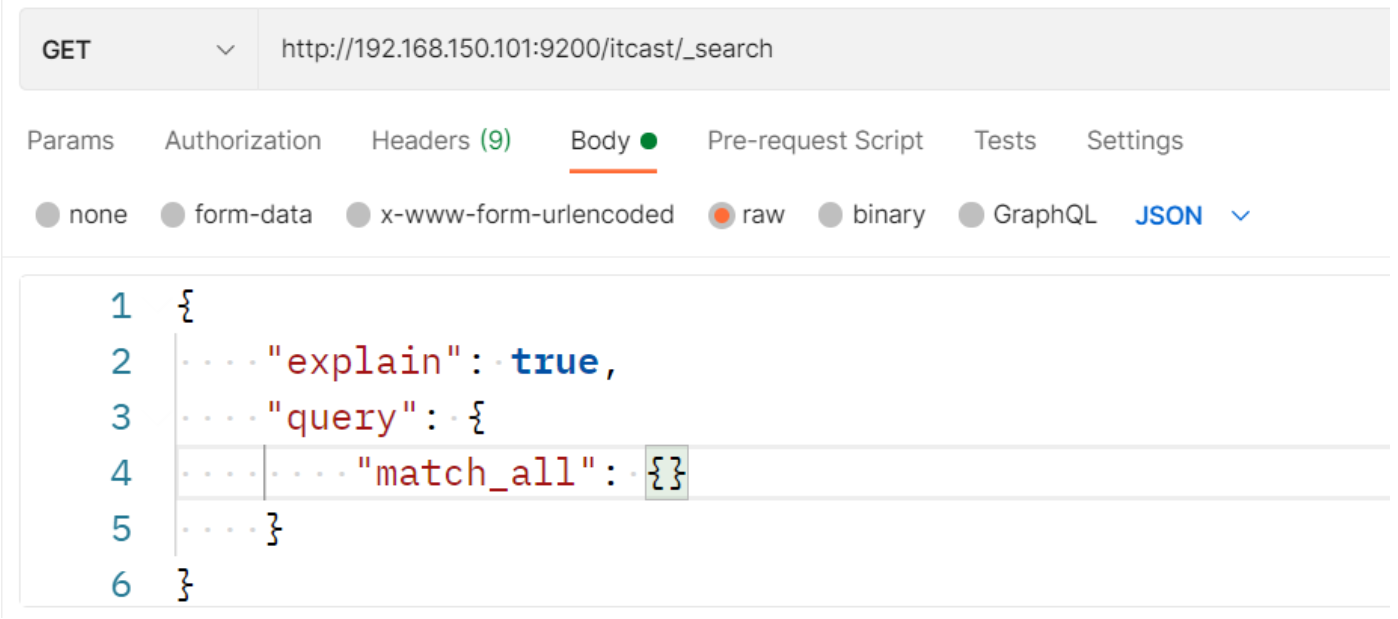Screen dimensions: 1398x619
Task: Switch to the Tests tab
Action: [x=1005, y=141]
